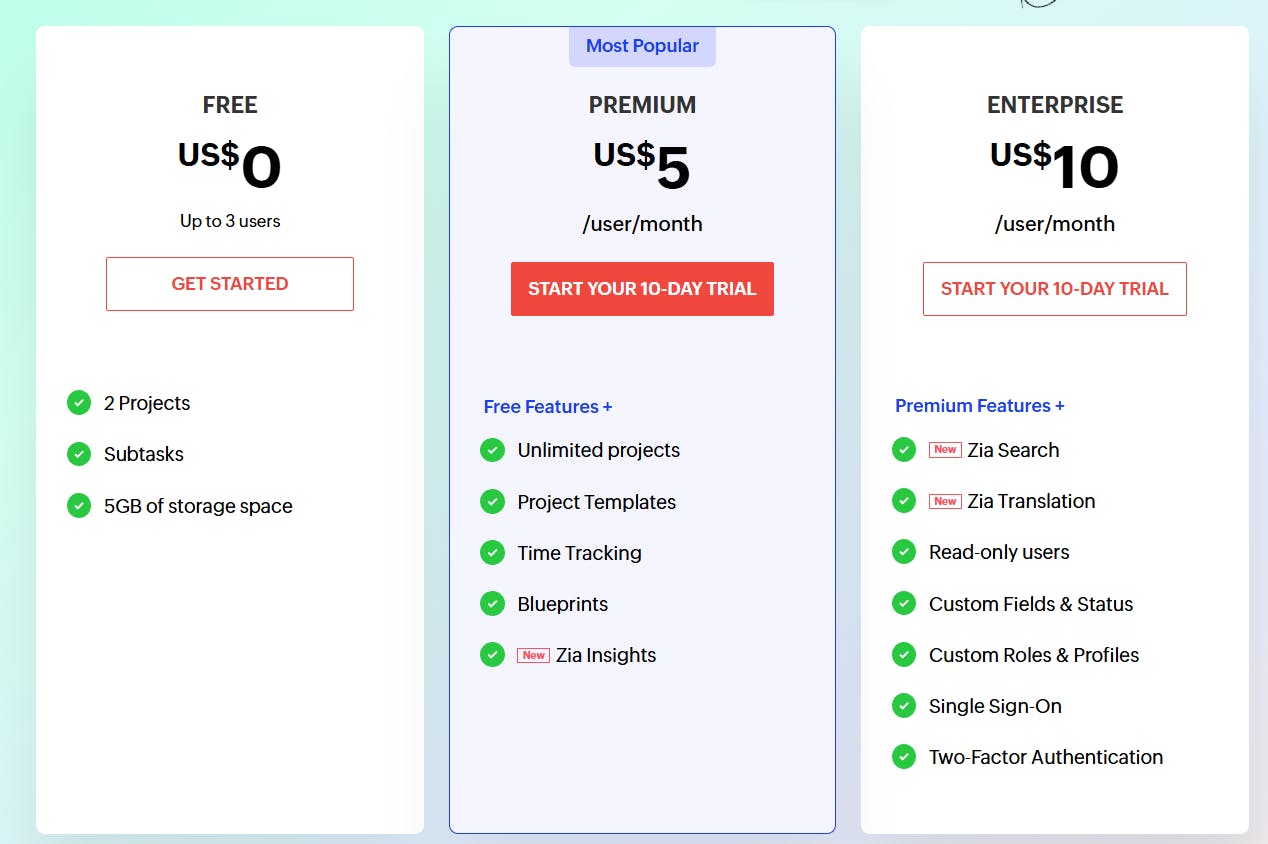The width and height of the screenshot is (1268, 844).
Task: Click the GET STARTED button
Action: click(229, 283)
